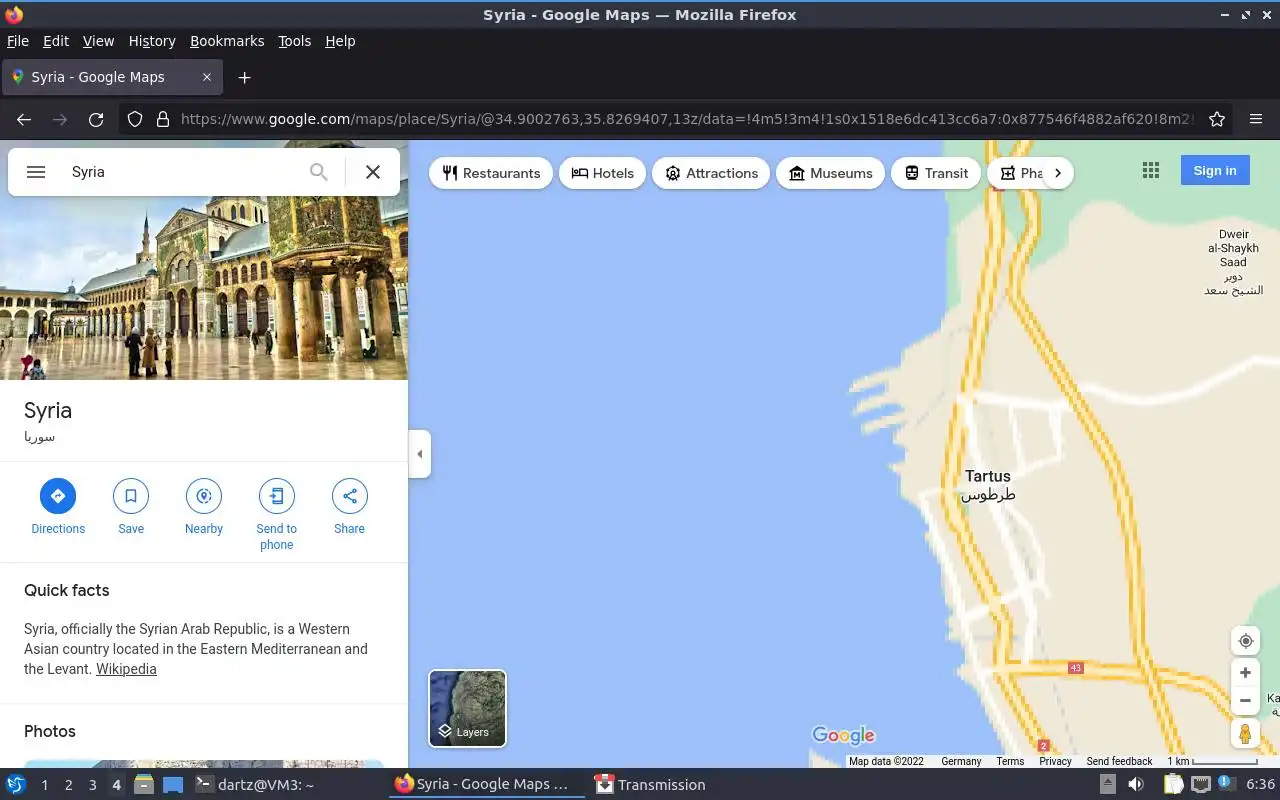The height and width of the screenshot is (800, 1280).
Task: Open the Wikipedia link in Quick facts
Action: [x=126, y=669]
